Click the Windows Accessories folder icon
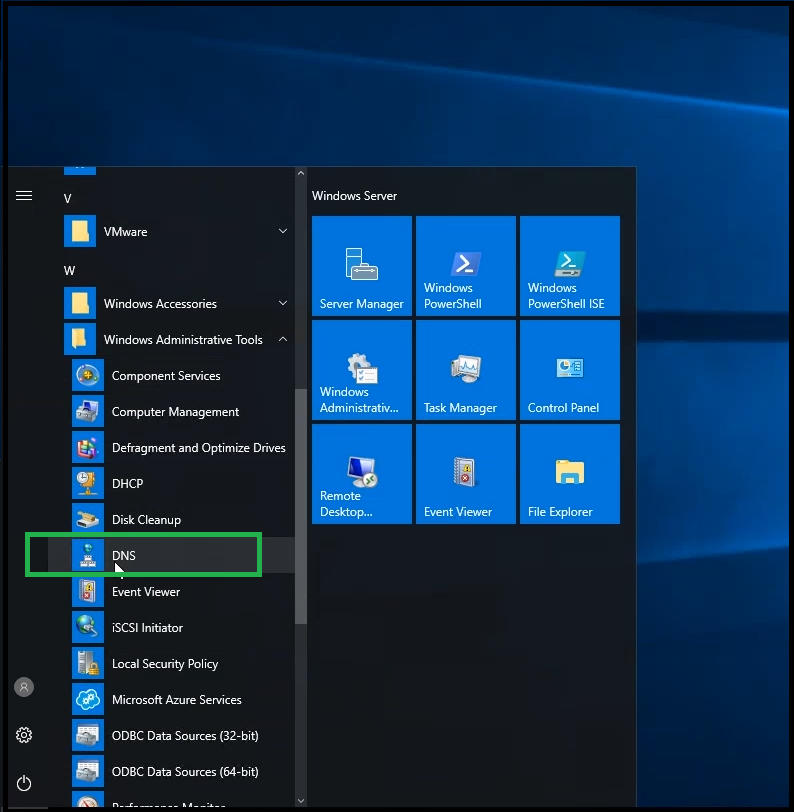The width and height of the screenshot is (794, 812). [x=80, y=303]
